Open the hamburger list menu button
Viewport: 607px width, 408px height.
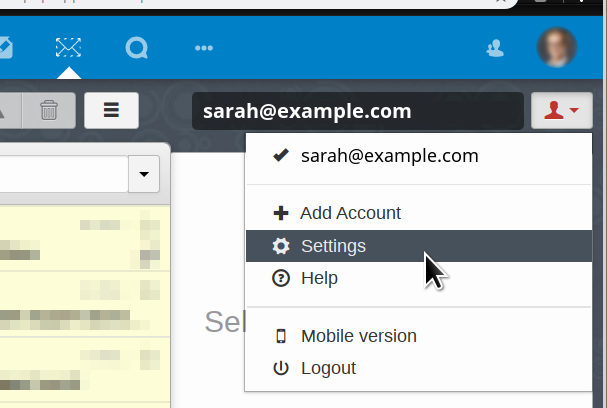[111, 110]
